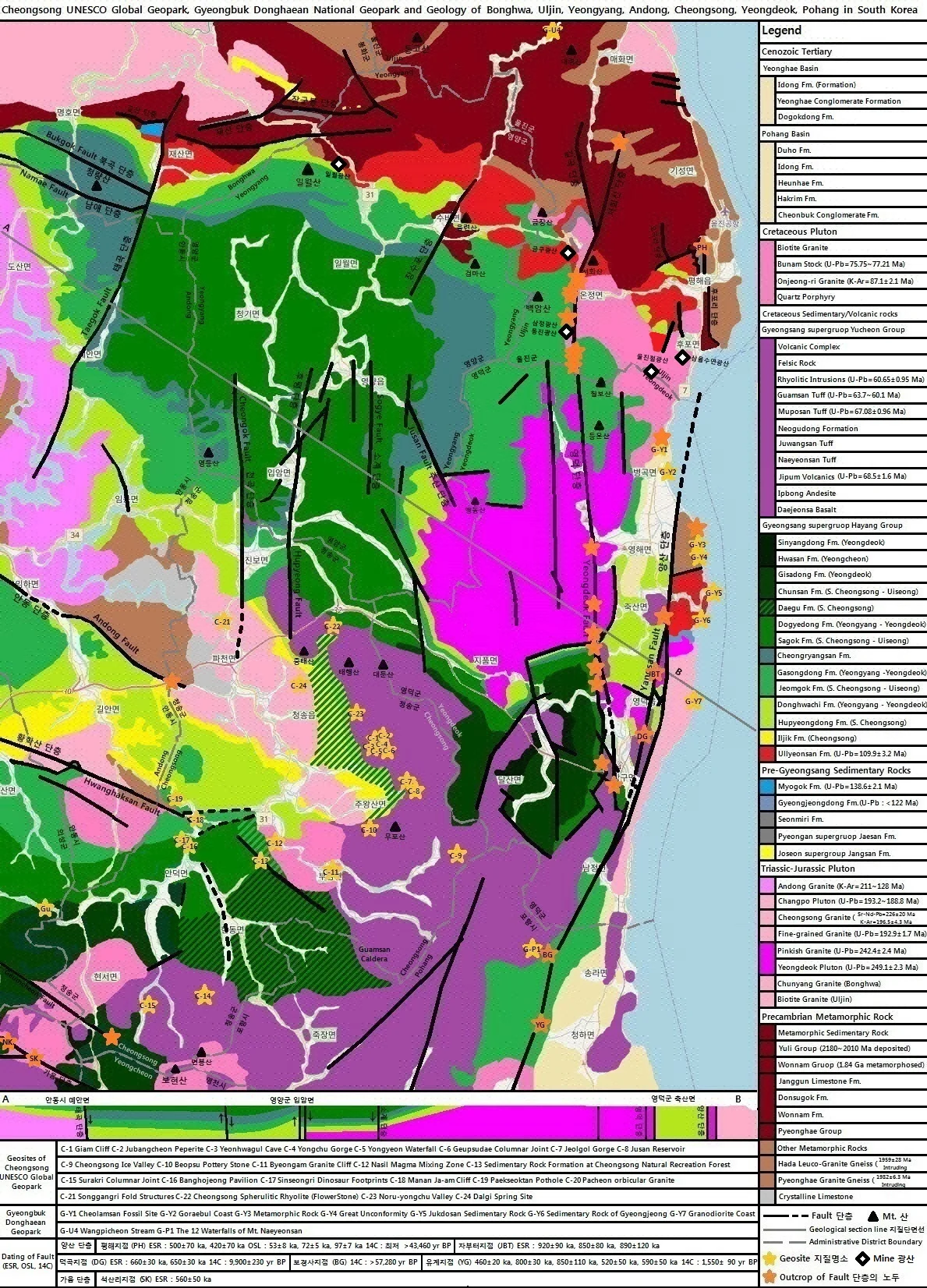The height and width of the screenshot is (1288, 927).
Task: Click the C-23 geosite star marker
Action: [x=356, y=714]
